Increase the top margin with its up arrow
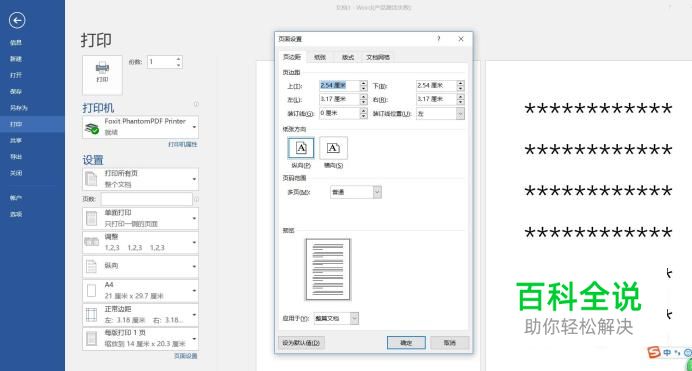 coord(363,83)
